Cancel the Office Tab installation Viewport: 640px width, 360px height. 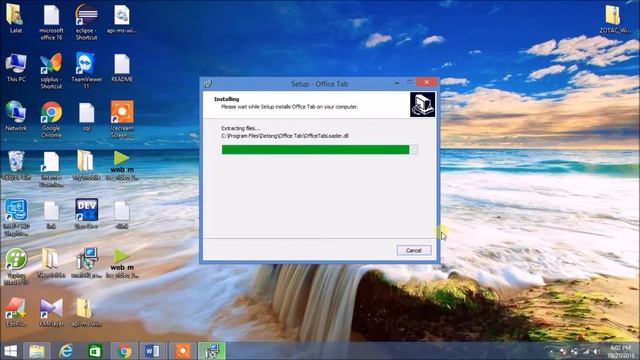(413, 250)
